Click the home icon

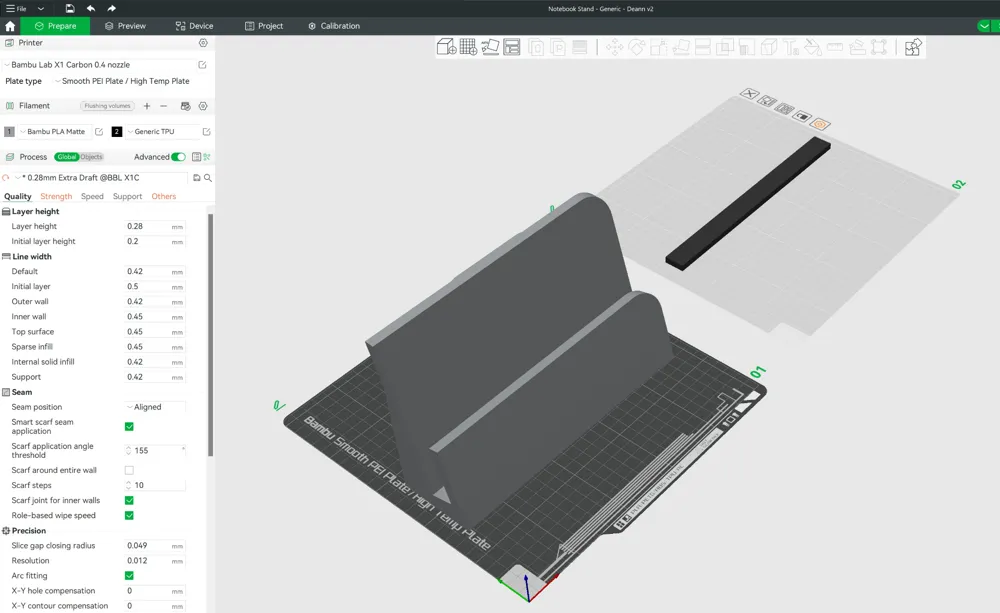pyautogui.click(x=10, y=26)
